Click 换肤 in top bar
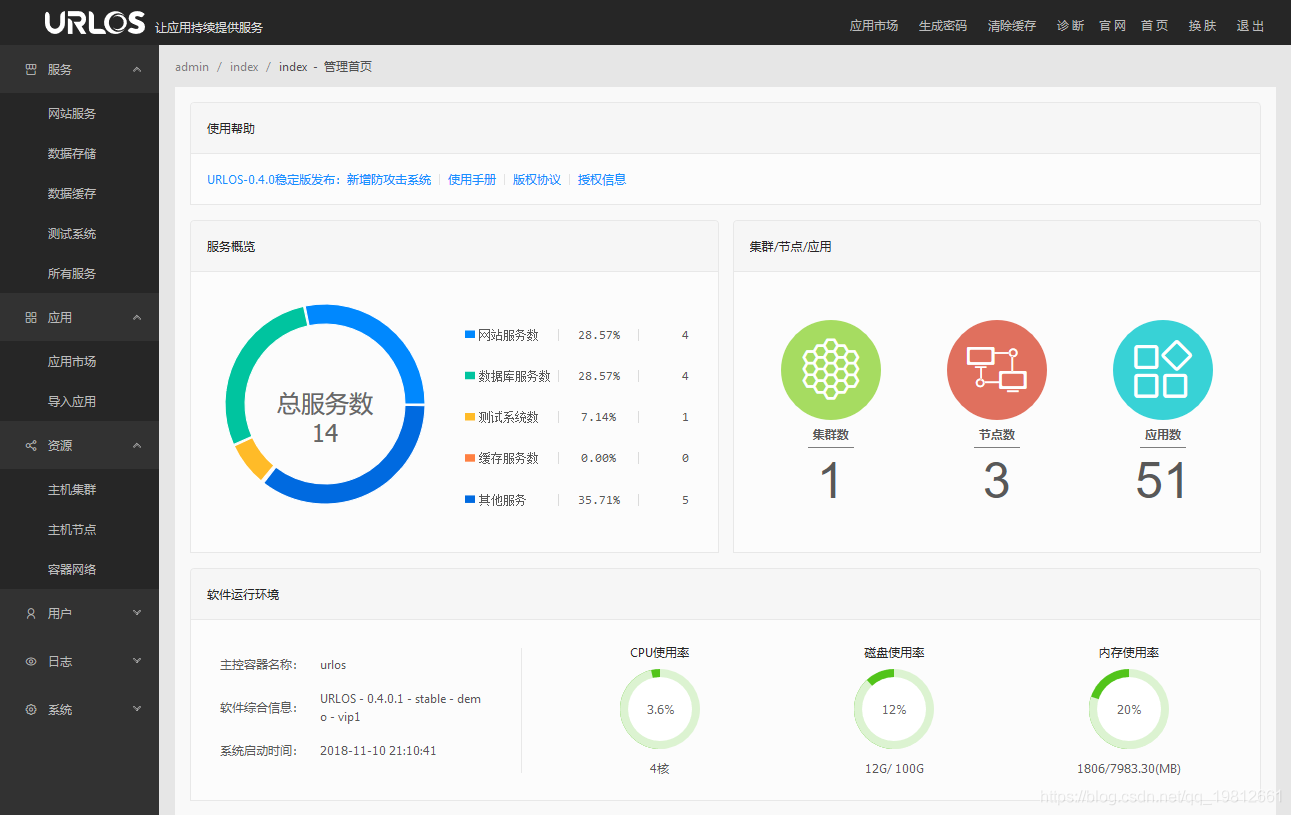1291x815 pixels. 1203,26
